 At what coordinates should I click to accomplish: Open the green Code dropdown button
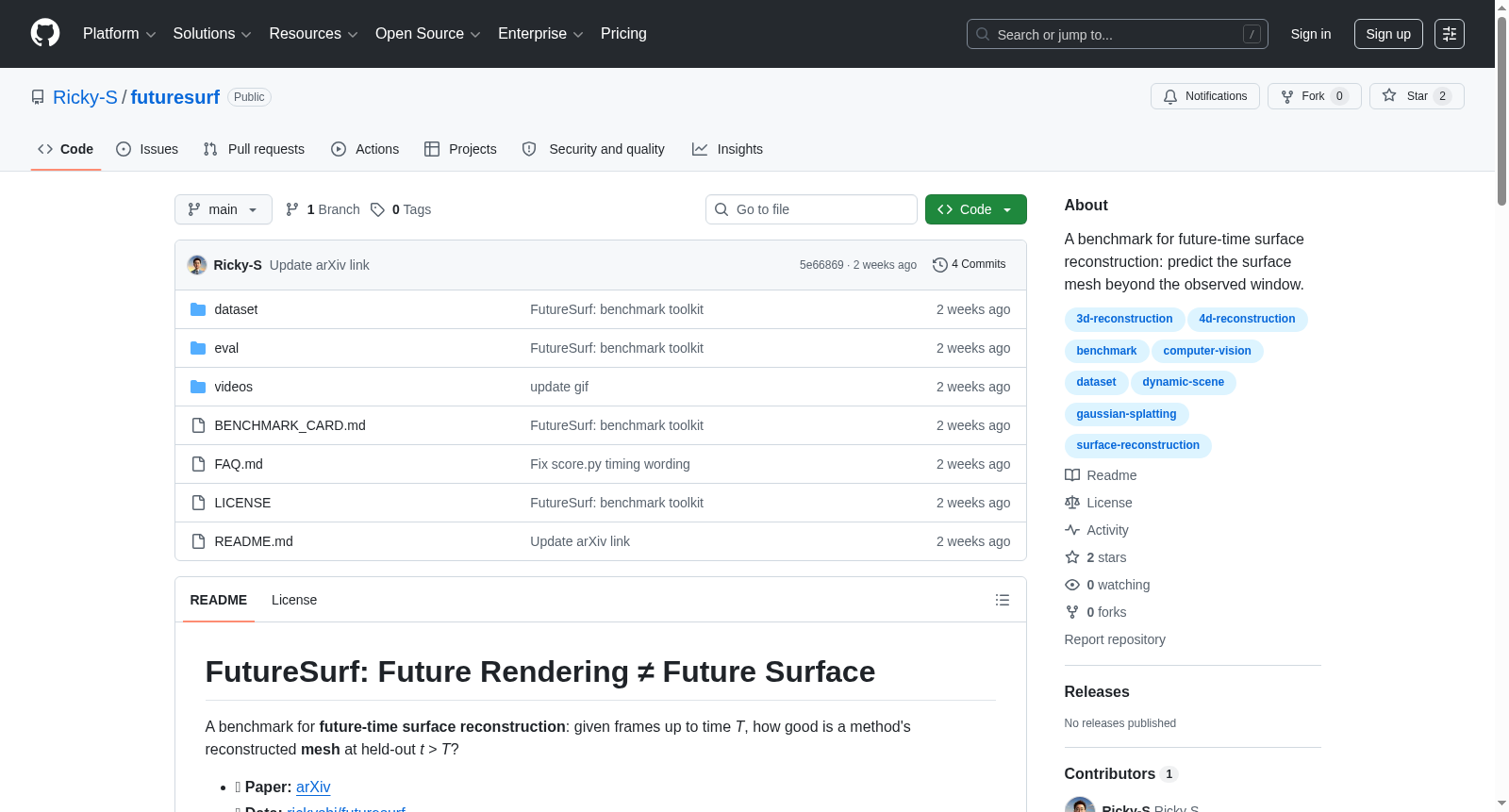[x=975, y=209]
